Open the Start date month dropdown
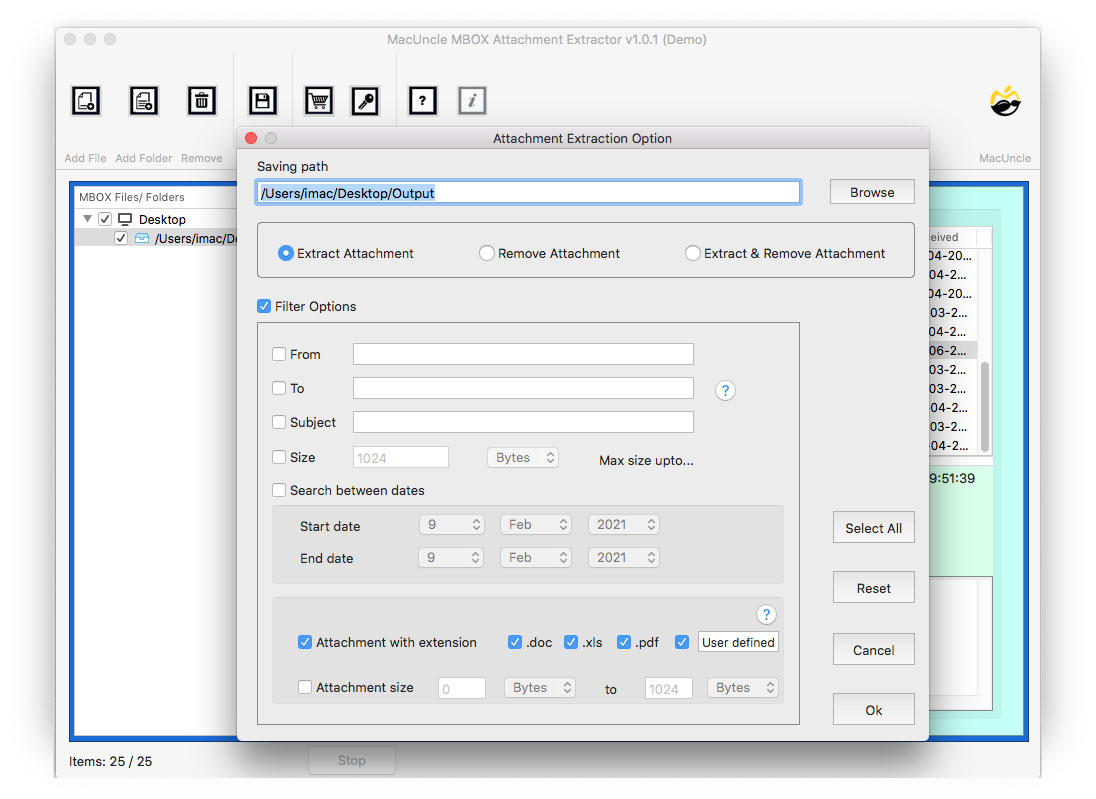This screenshot has width=1096, height=799. (535, 524)
